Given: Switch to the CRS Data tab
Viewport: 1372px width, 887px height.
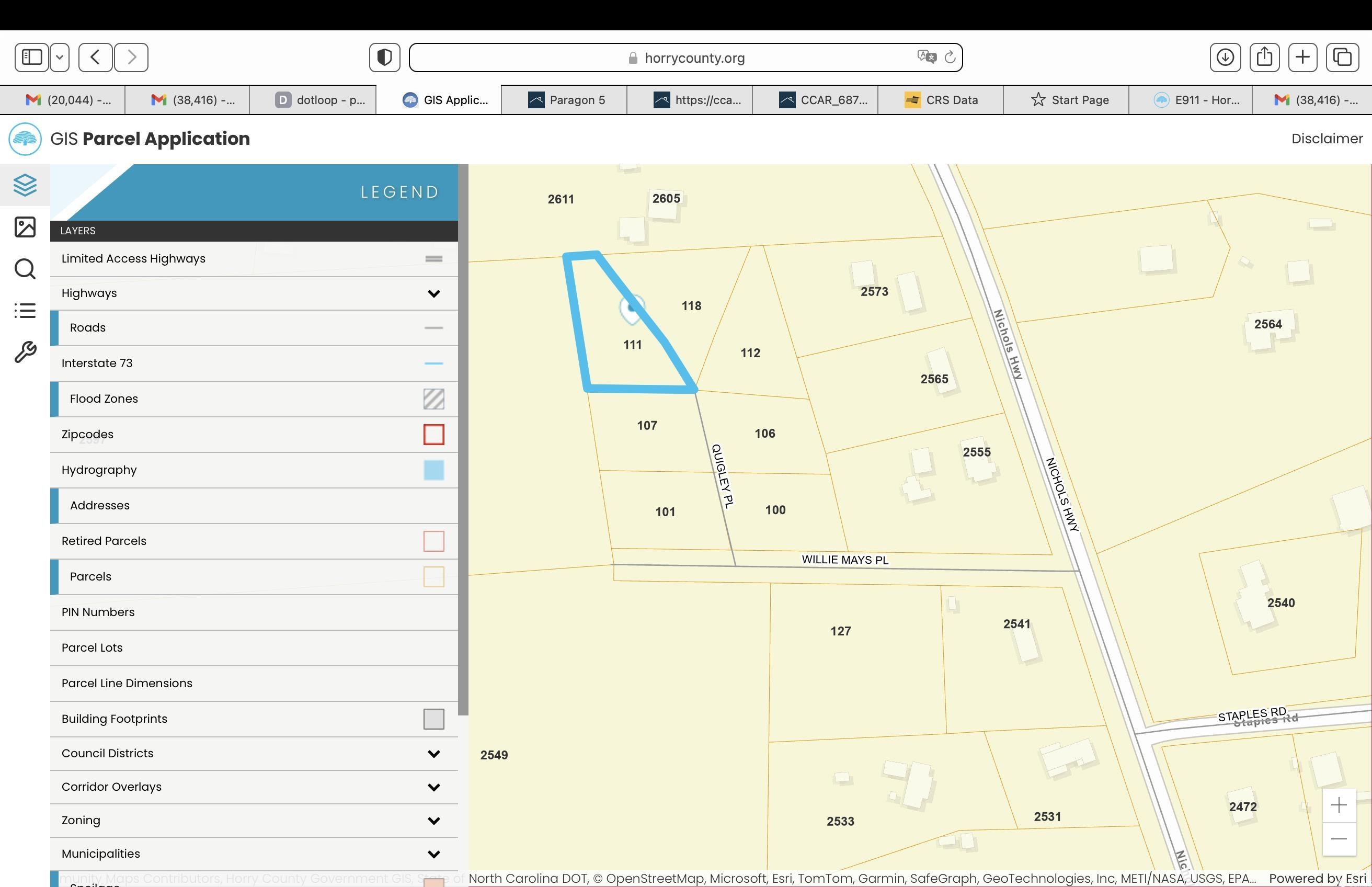Looking at the screenshot, I should point(941,100).
